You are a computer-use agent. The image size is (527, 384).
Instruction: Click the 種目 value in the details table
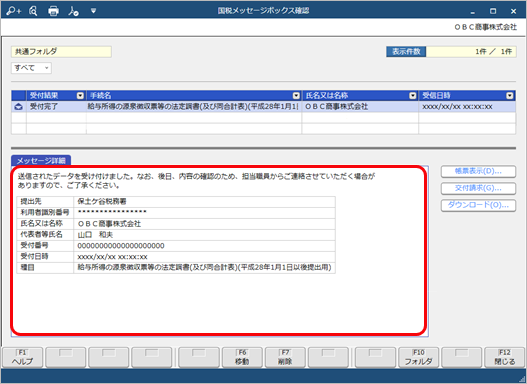pos(204,268)
